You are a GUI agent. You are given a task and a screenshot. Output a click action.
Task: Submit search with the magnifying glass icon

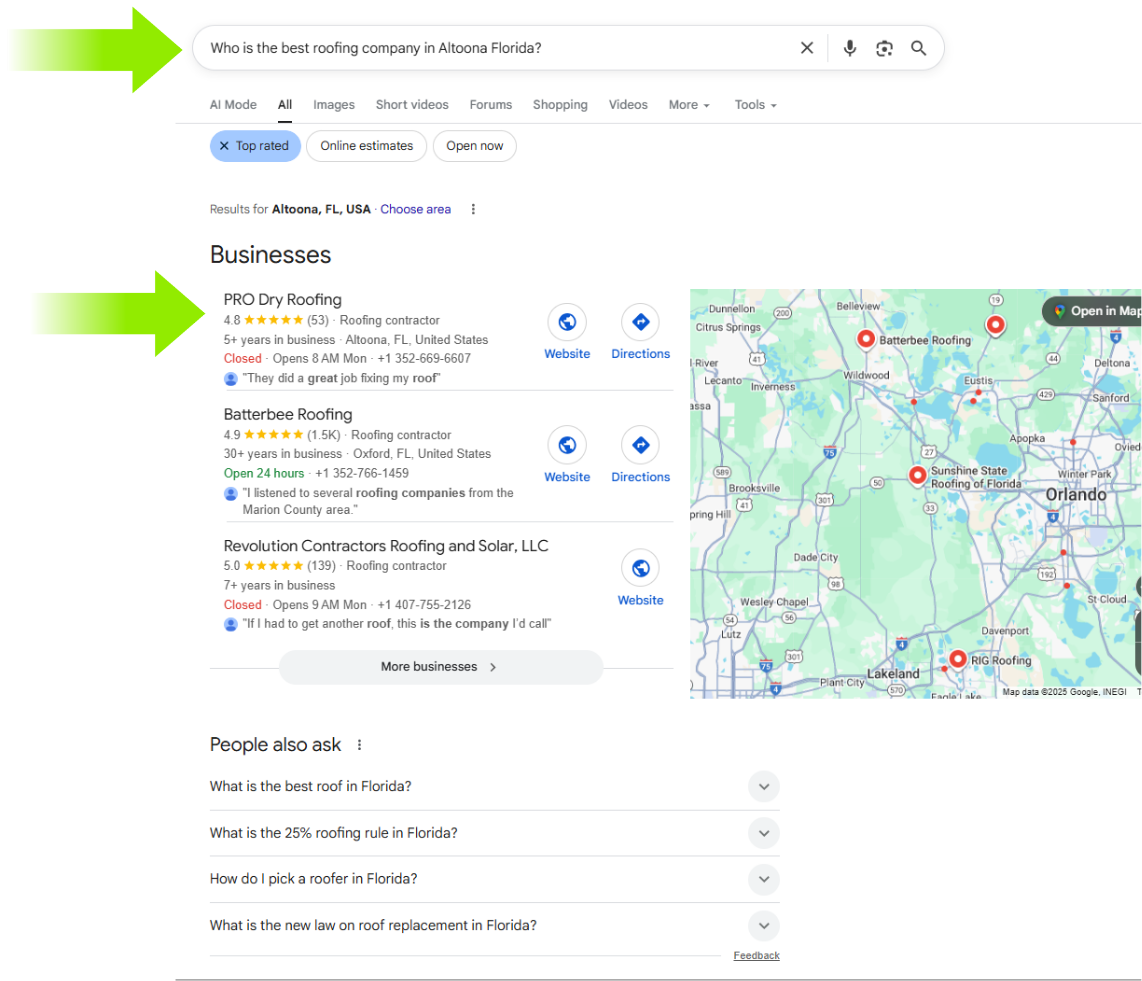click(x=918, y=48)
